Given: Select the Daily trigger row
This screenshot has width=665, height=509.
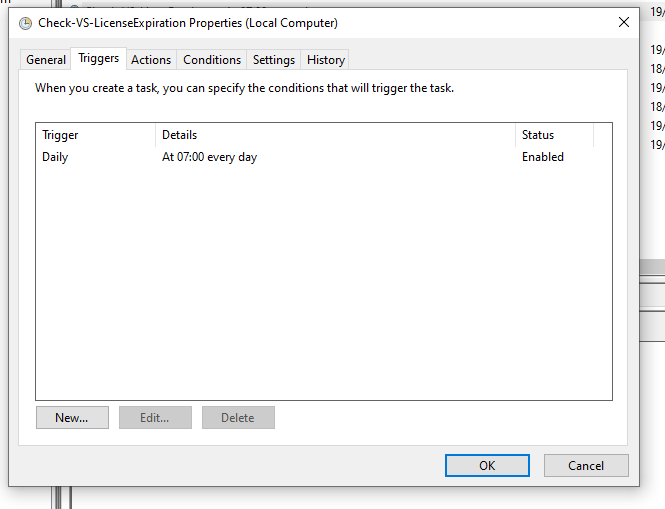Looking at the screenshot, I should [x=55, y=157].
